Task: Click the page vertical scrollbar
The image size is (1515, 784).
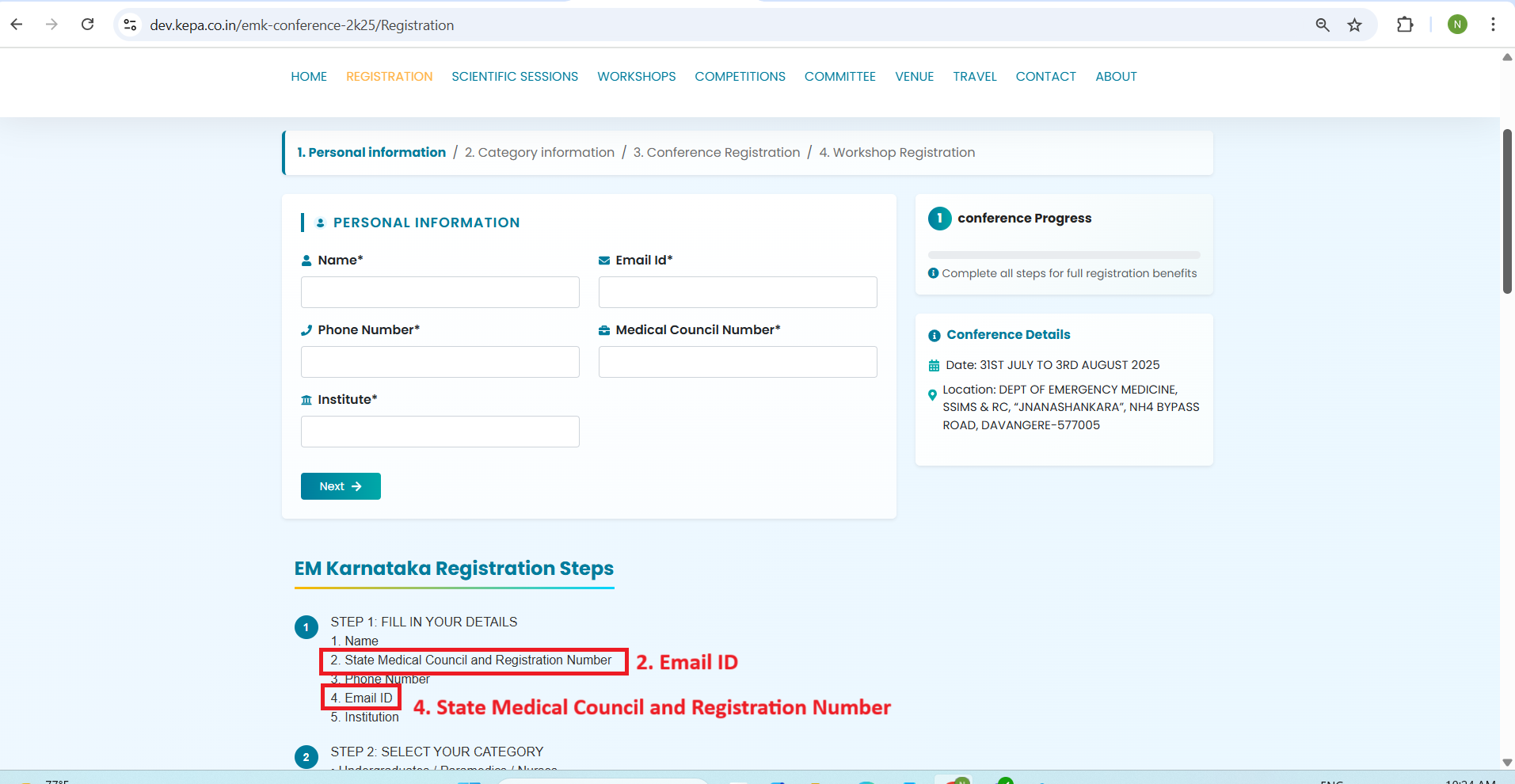Action: pyautogui.click(x=1507, y=211)
